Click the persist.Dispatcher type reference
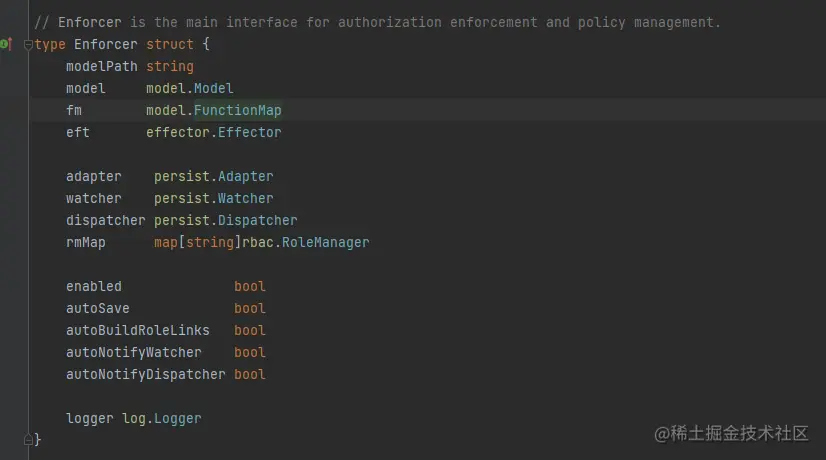This screenshot has width=826, height=460. [257, 220]
